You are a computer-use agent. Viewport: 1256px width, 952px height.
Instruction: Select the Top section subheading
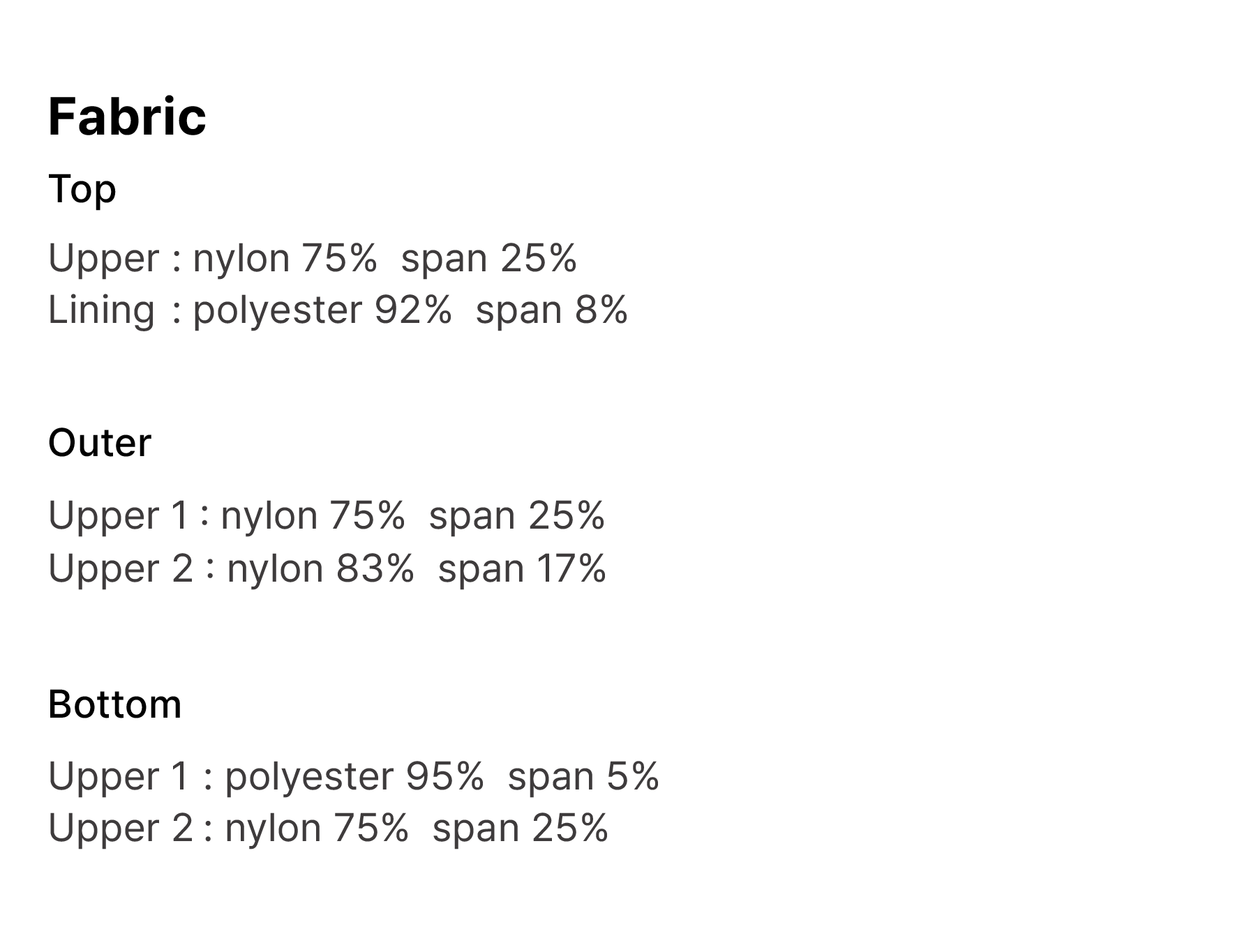(82, 189)
